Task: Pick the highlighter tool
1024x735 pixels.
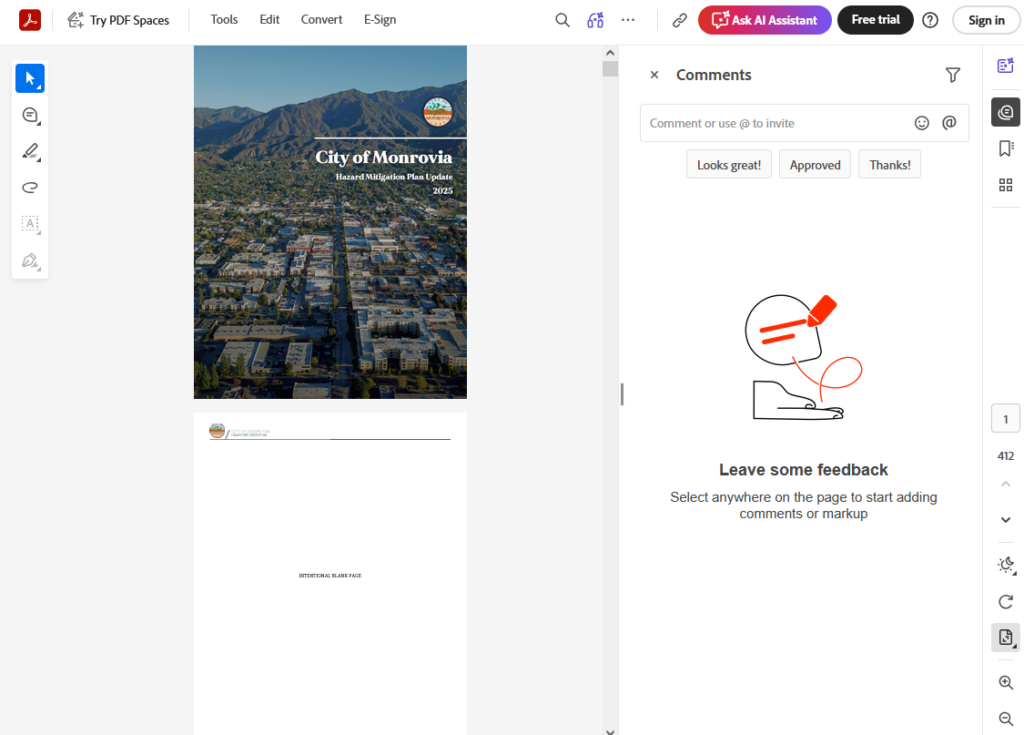Action: point(30,152)
